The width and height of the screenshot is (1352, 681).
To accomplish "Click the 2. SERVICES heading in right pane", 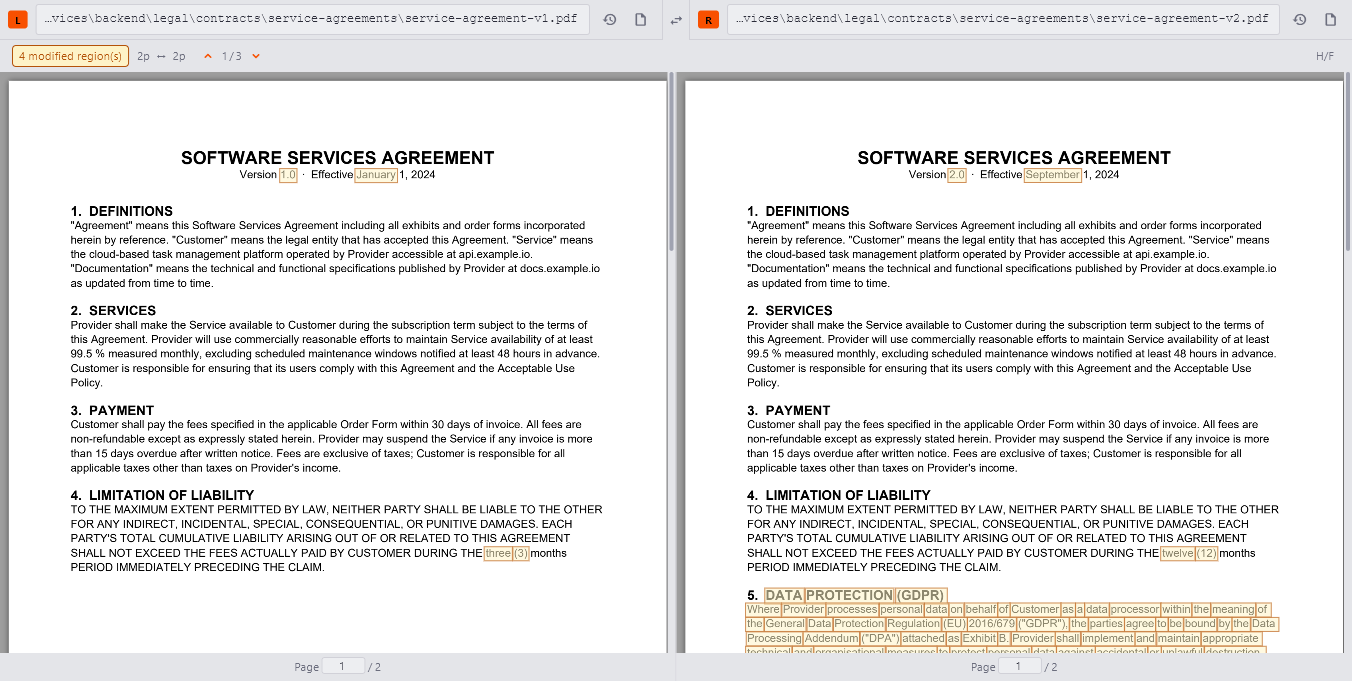I will (790, 311).
